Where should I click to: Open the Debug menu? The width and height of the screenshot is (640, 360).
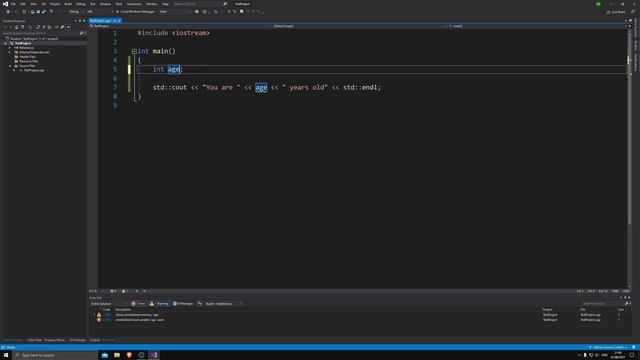click(81, 4)
